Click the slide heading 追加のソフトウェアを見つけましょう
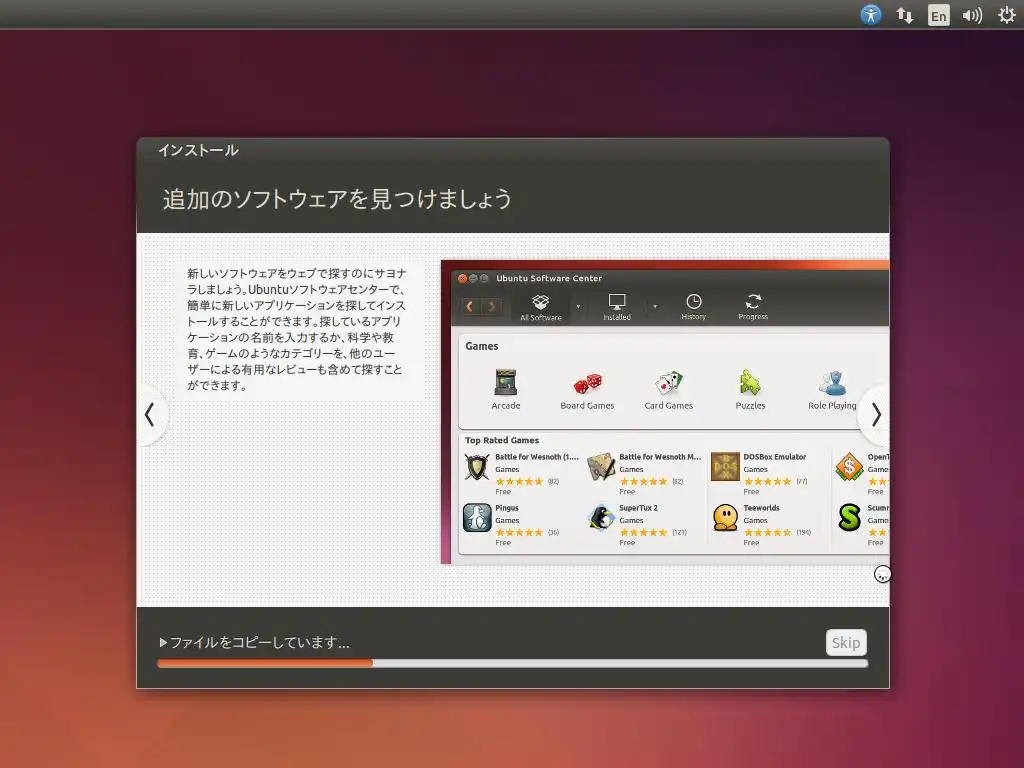This screenshot has height=768, width=1024. pos(337,199)
